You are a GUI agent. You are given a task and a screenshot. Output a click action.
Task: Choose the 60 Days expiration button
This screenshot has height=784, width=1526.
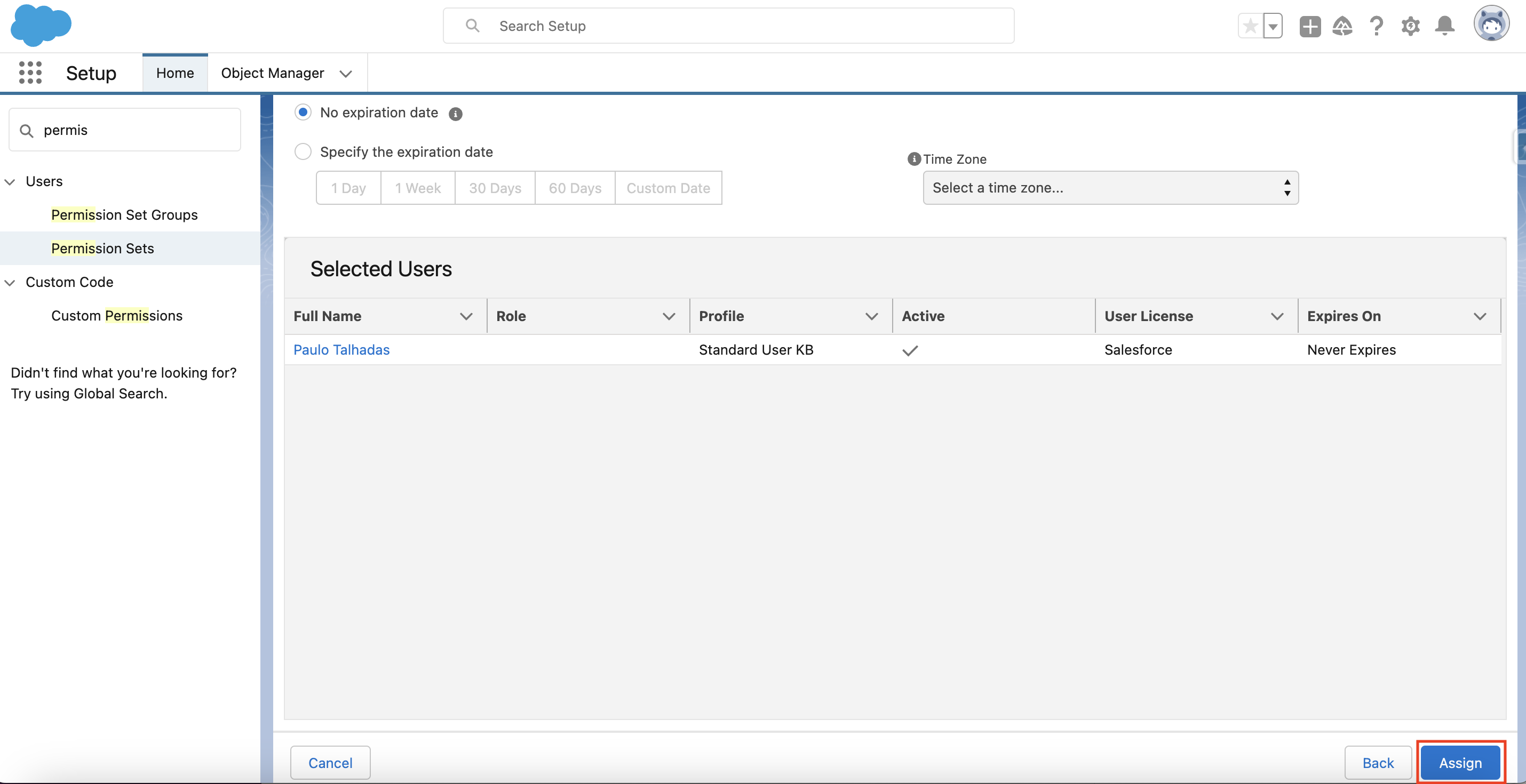[x=575, y=188]
